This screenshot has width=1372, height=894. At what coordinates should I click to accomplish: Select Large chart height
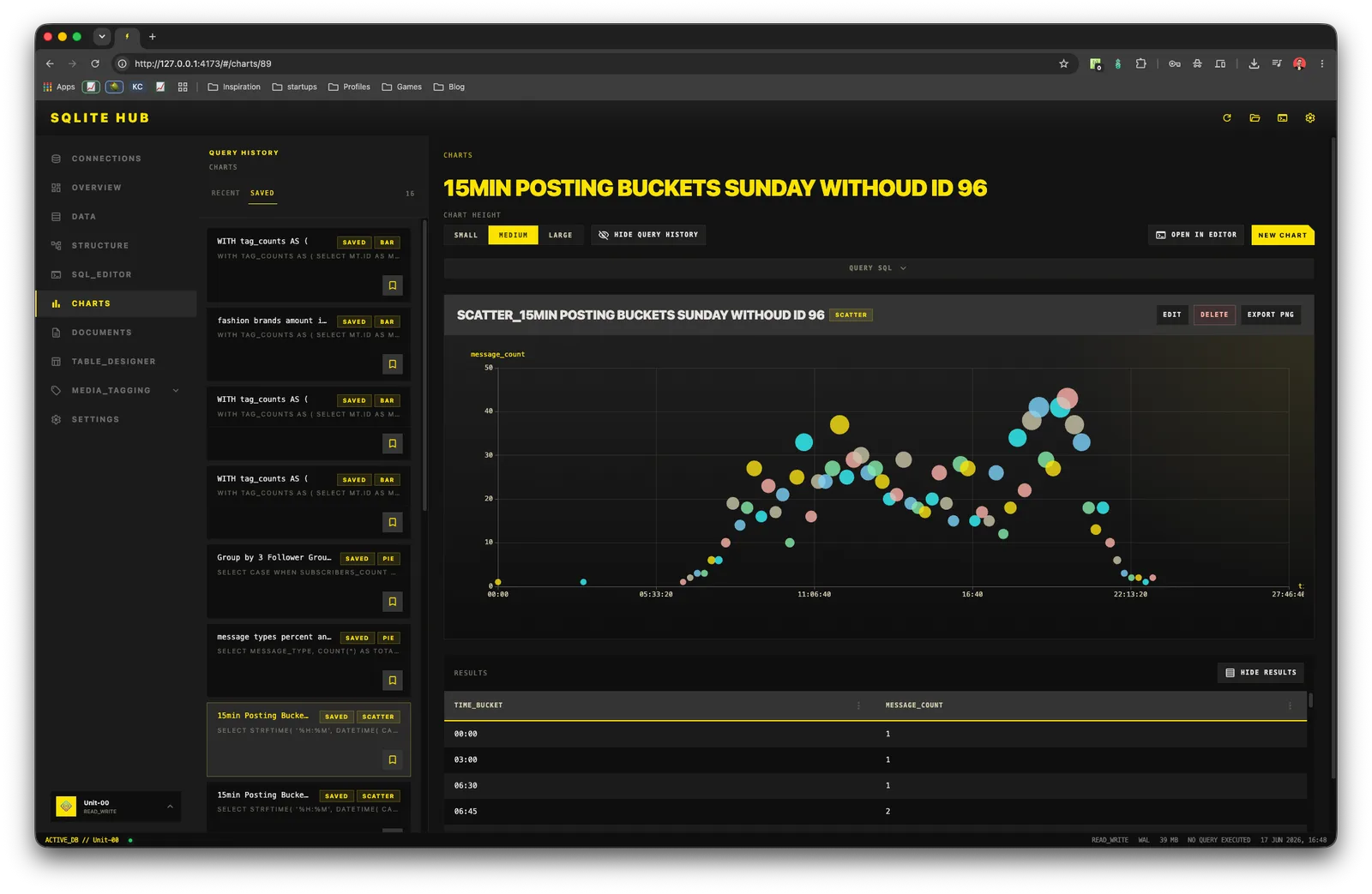561,235
